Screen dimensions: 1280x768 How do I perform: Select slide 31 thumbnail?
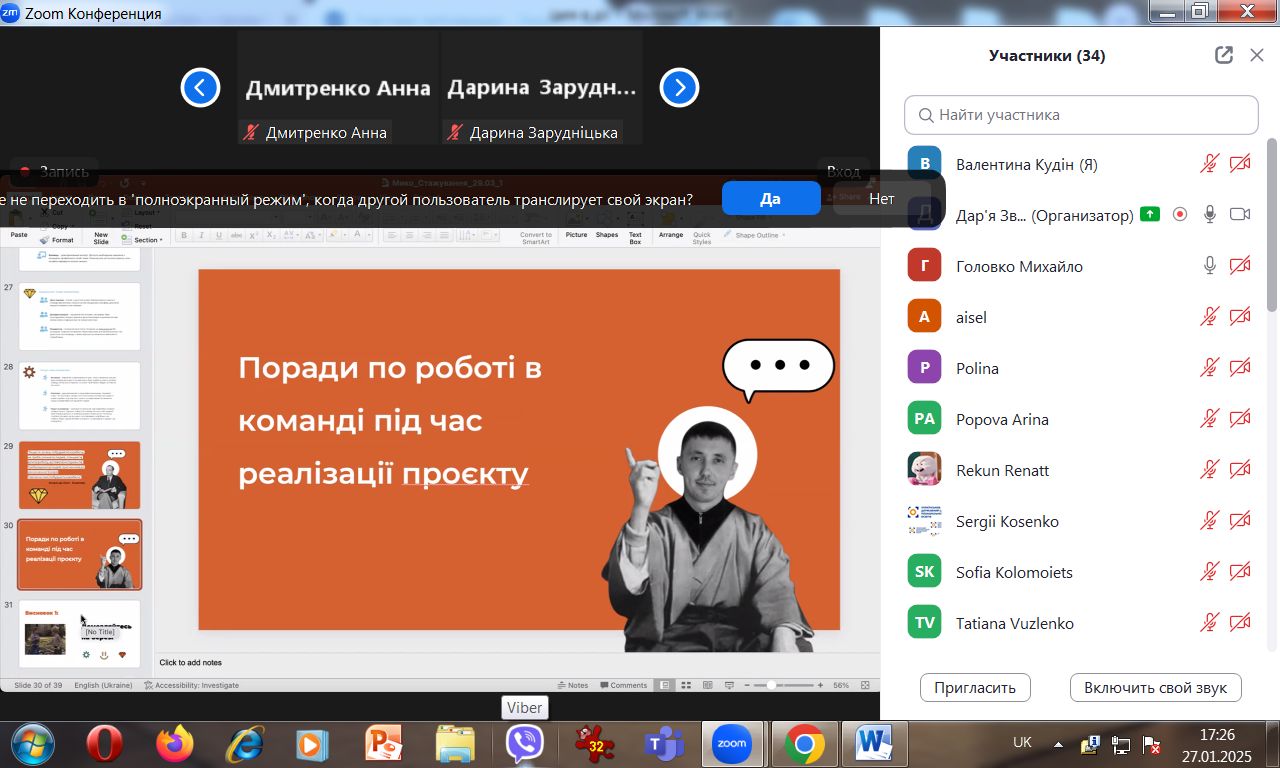(80, 634)
